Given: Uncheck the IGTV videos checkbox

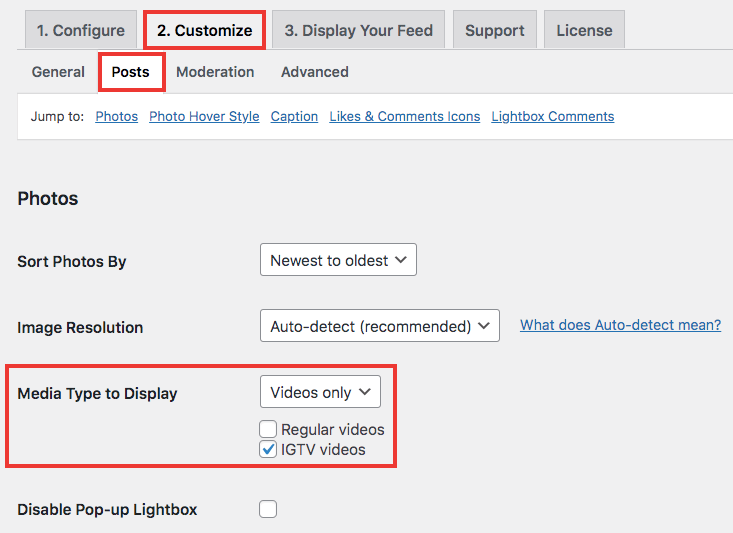Looking at the screenshot, I should coord(268,449).
